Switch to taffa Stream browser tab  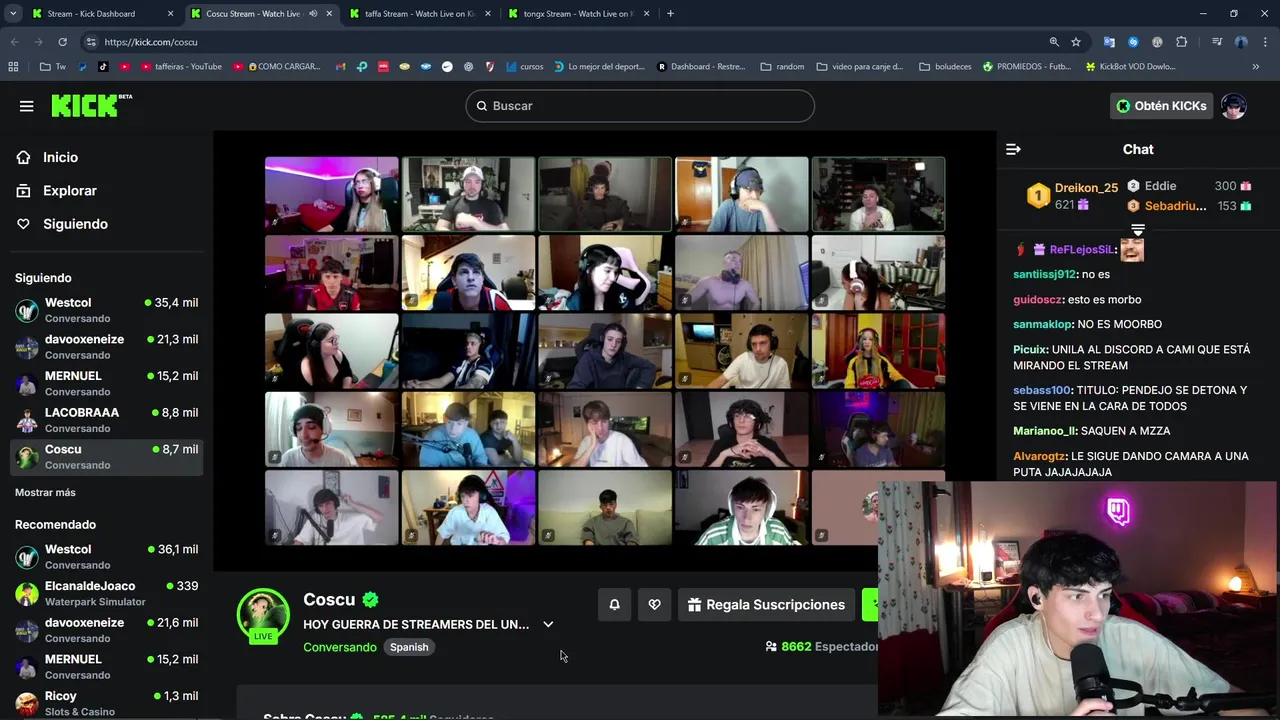pos(418,14)
